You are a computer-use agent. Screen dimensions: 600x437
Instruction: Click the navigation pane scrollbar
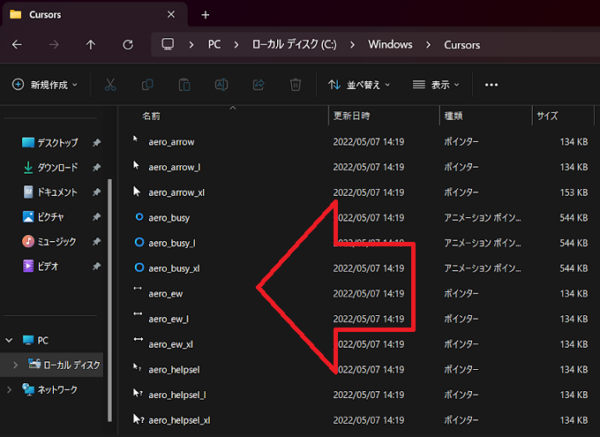[110, 300]
